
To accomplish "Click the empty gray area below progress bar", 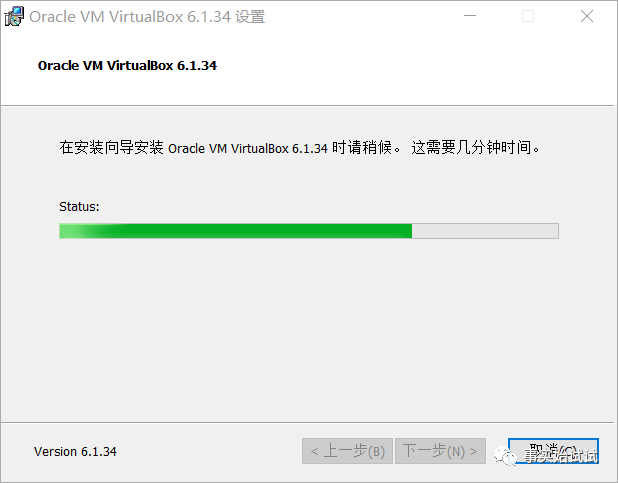I will point(307,329).
